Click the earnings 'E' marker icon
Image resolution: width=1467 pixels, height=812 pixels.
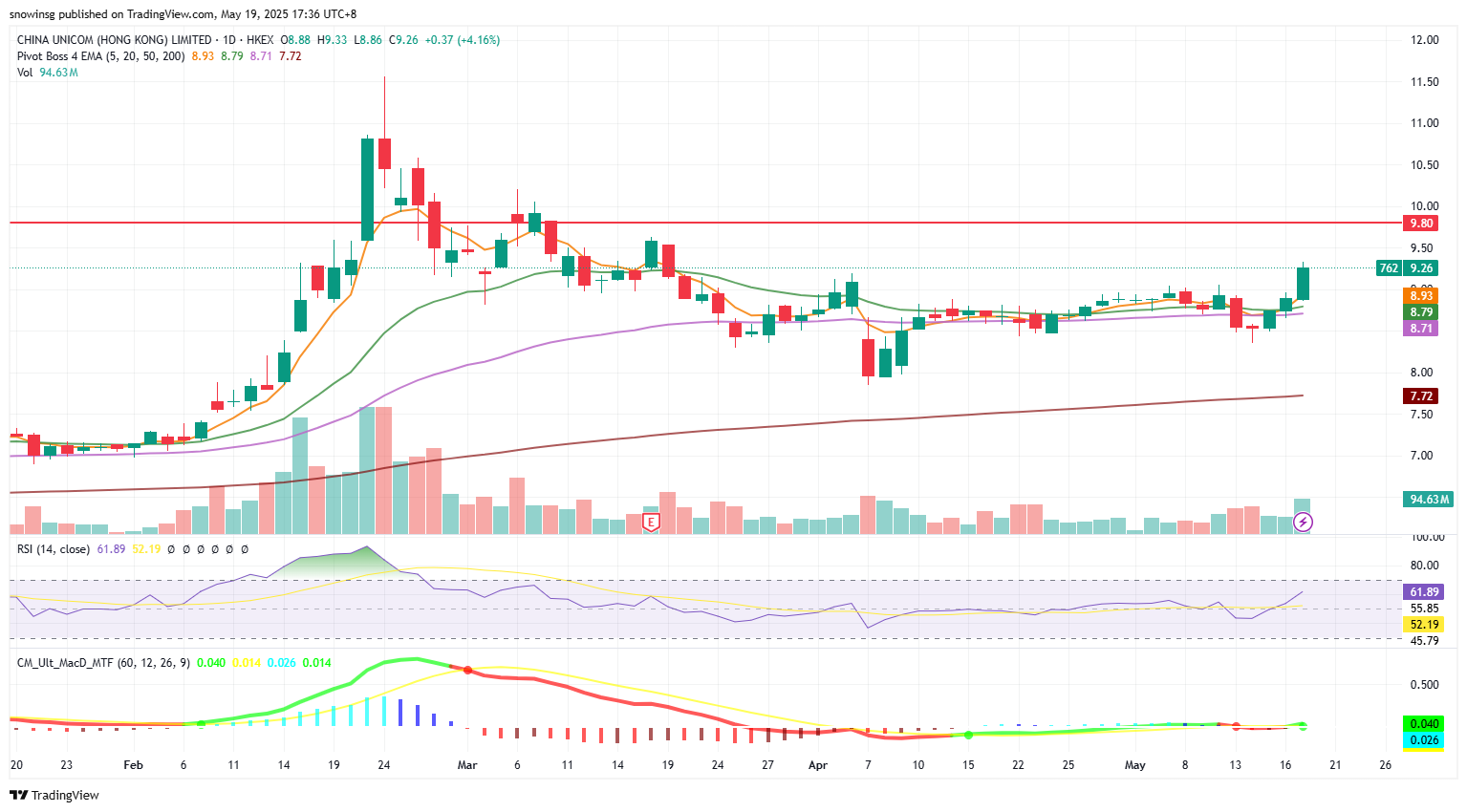tap(651, 522)
